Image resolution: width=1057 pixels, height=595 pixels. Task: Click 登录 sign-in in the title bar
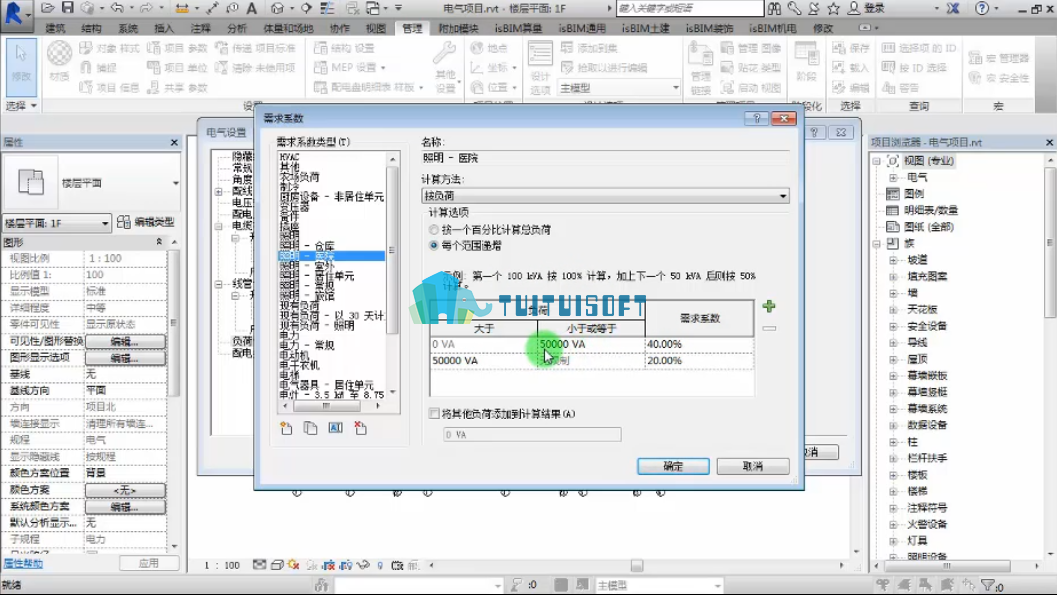point(874,8)
